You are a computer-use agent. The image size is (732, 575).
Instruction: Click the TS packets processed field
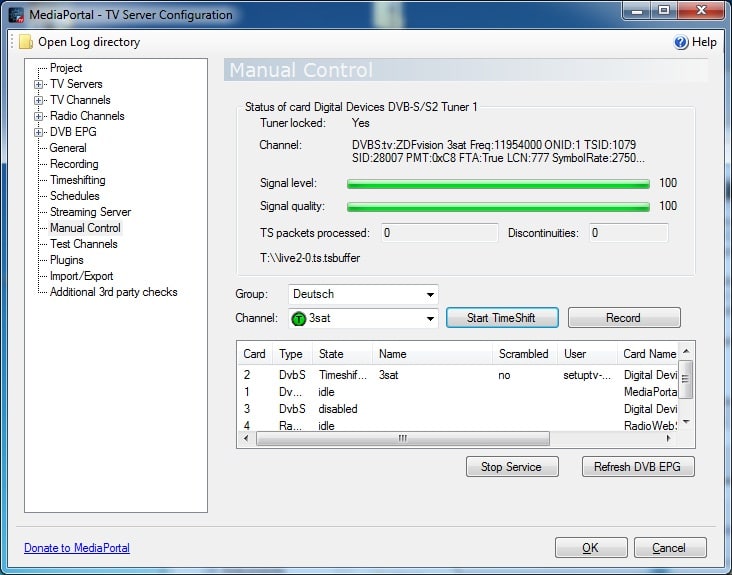440,233
